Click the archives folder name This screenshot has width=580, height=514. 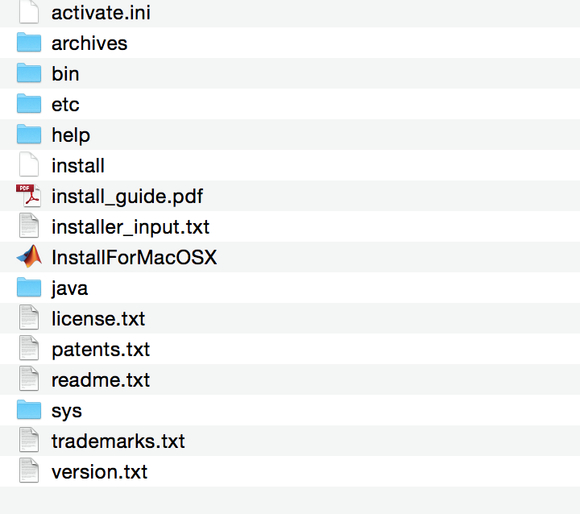click(x=90, y=43)
